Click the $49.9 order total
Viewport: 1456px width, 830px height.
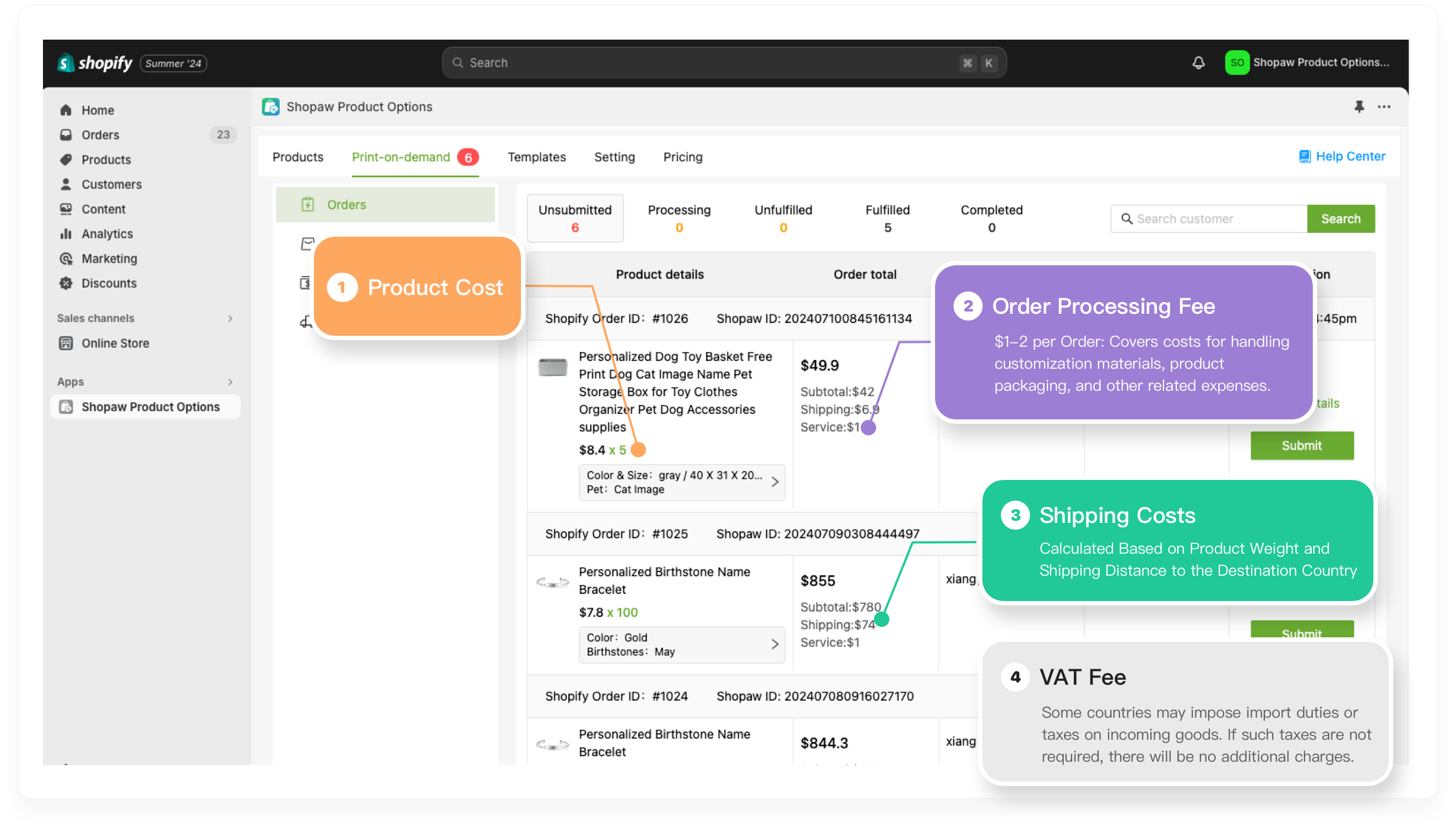click(x=819, y=365)
